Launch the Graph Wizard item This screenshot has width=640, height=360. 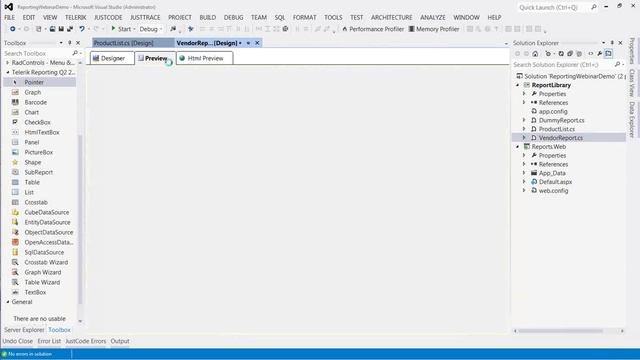tap(42, 272)
